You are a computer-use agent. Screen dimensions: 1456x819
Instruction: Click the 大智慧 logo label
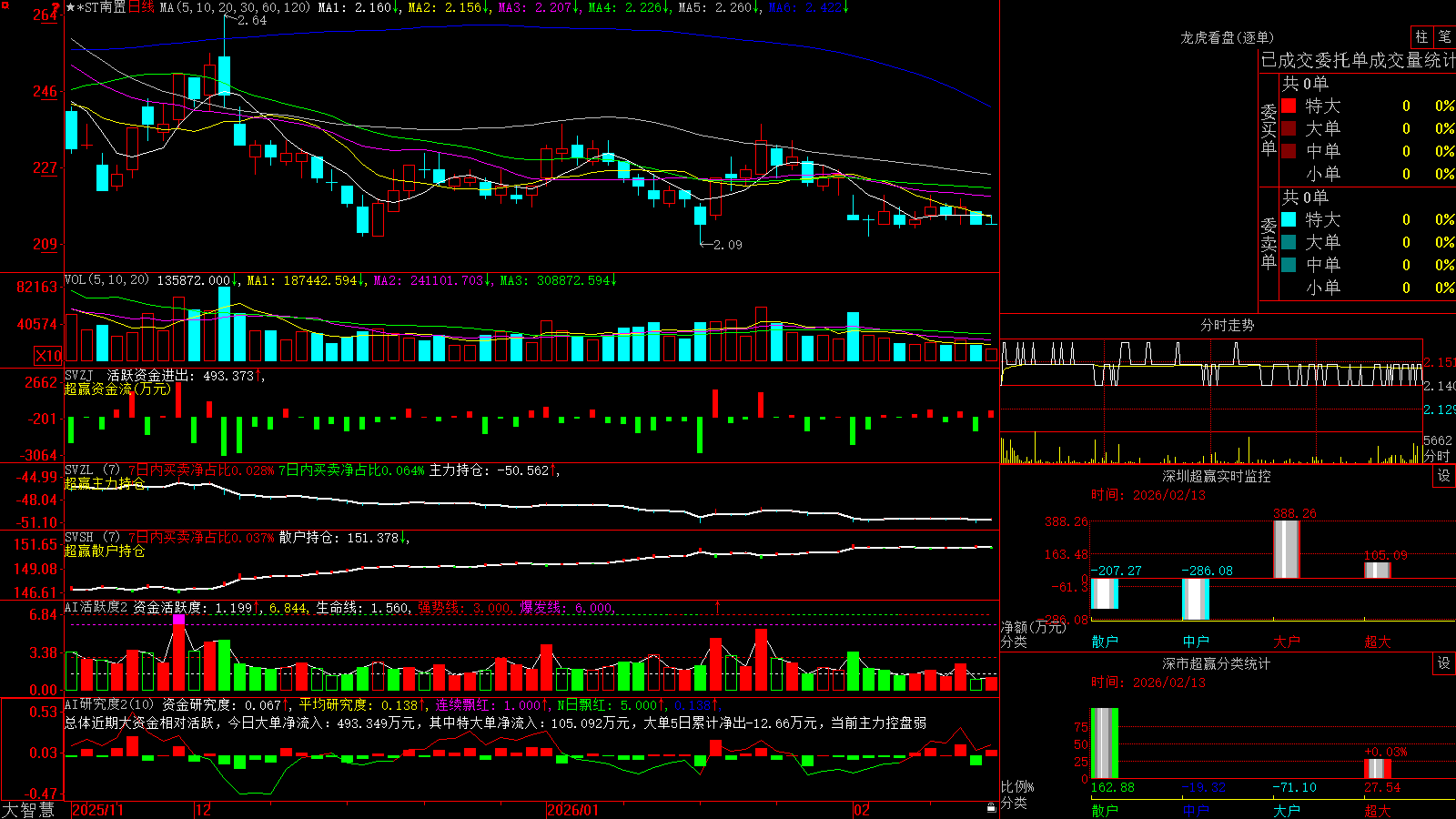click(28, 810)
